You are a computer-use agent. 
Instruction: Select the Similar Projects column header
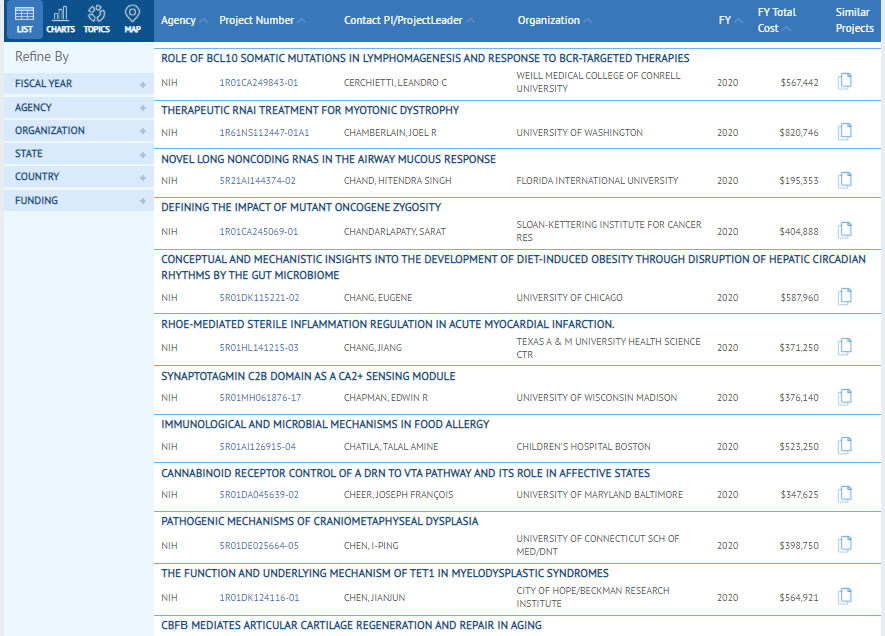pyautogui.click(x=855, y=20)
